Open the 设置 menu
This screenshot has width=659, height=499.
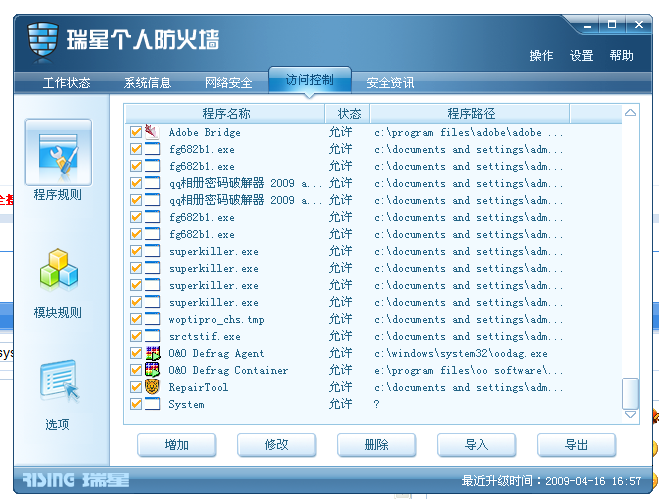point(581,55)
